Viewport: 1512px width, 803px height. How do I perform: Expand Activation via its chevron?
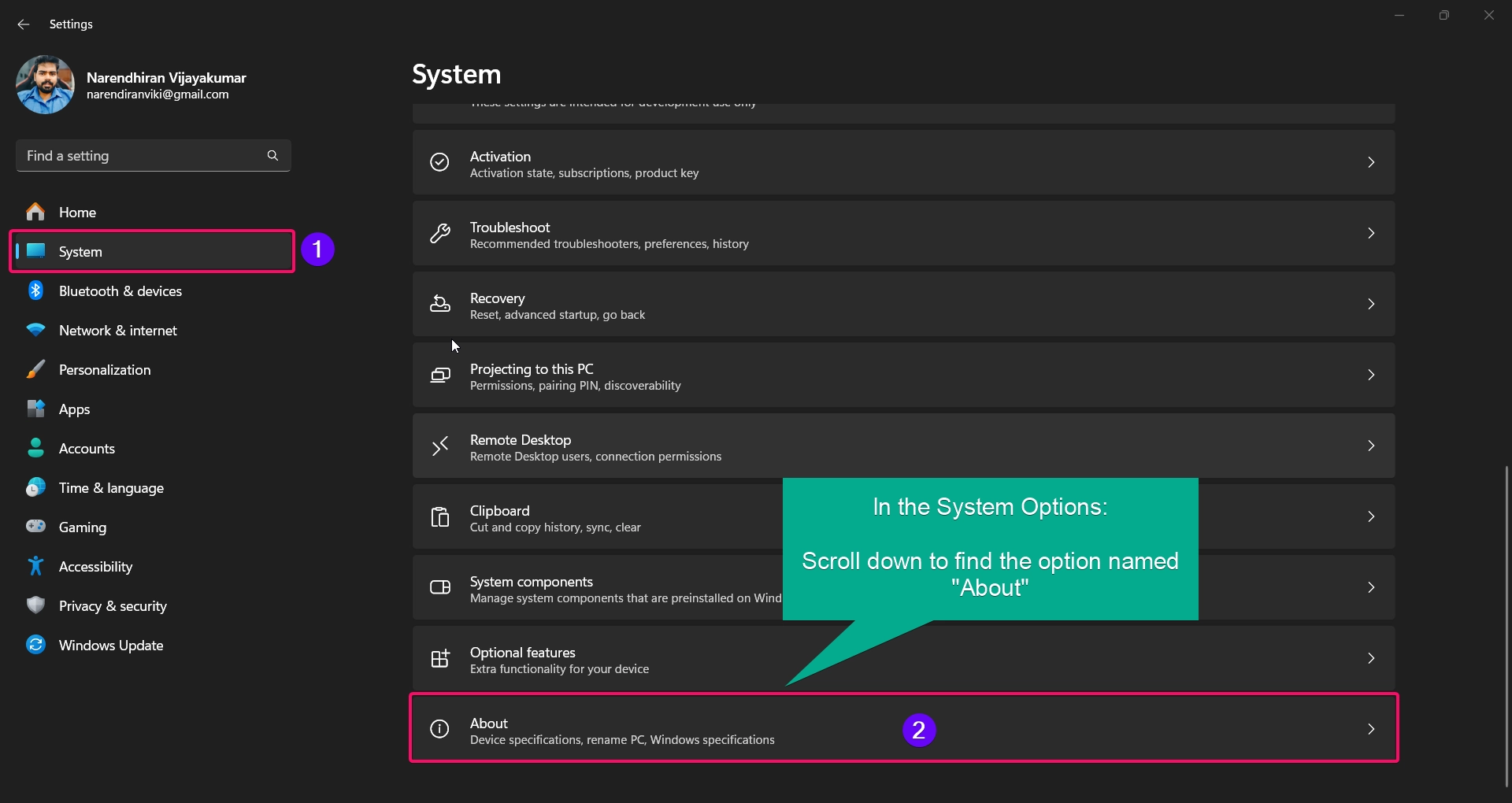1371,162
